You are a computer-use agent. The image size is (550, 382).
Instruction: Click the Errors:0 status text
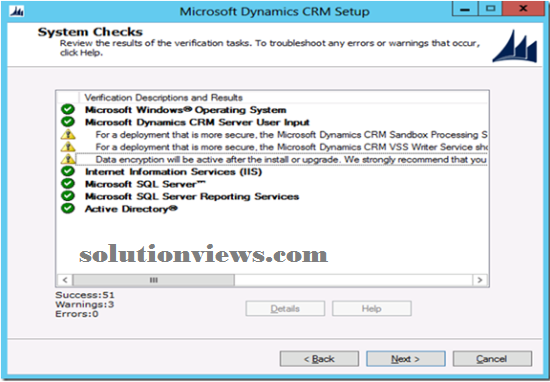77,314
